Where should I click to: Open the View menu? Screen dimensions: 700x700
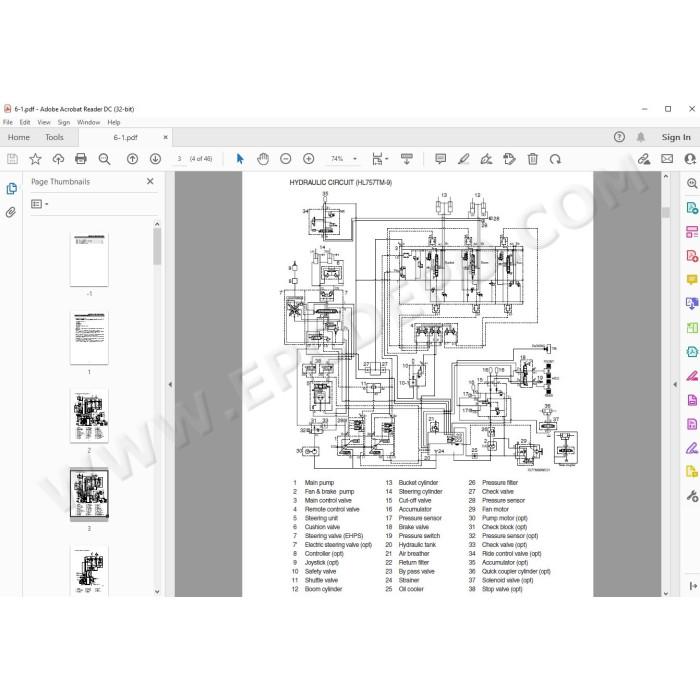tap(44, 122)
